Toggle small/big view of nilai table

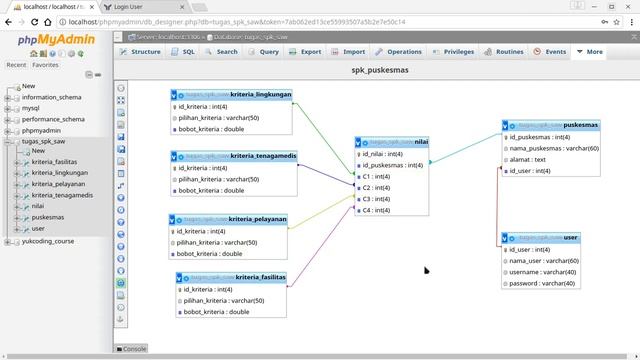358,142
